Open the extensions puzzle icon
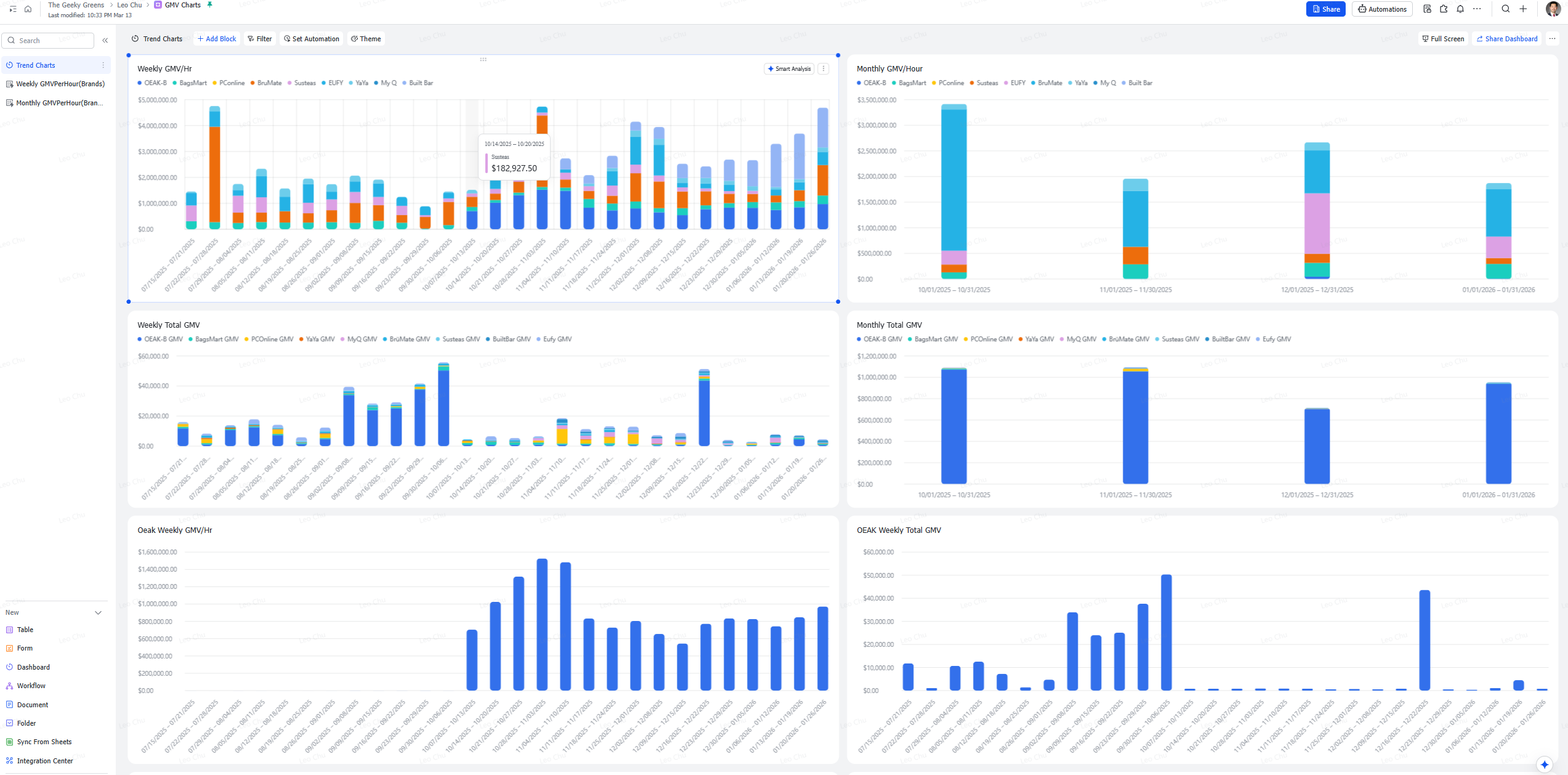The height and width of the screenshot is (775, 1568). point(1444,9)
